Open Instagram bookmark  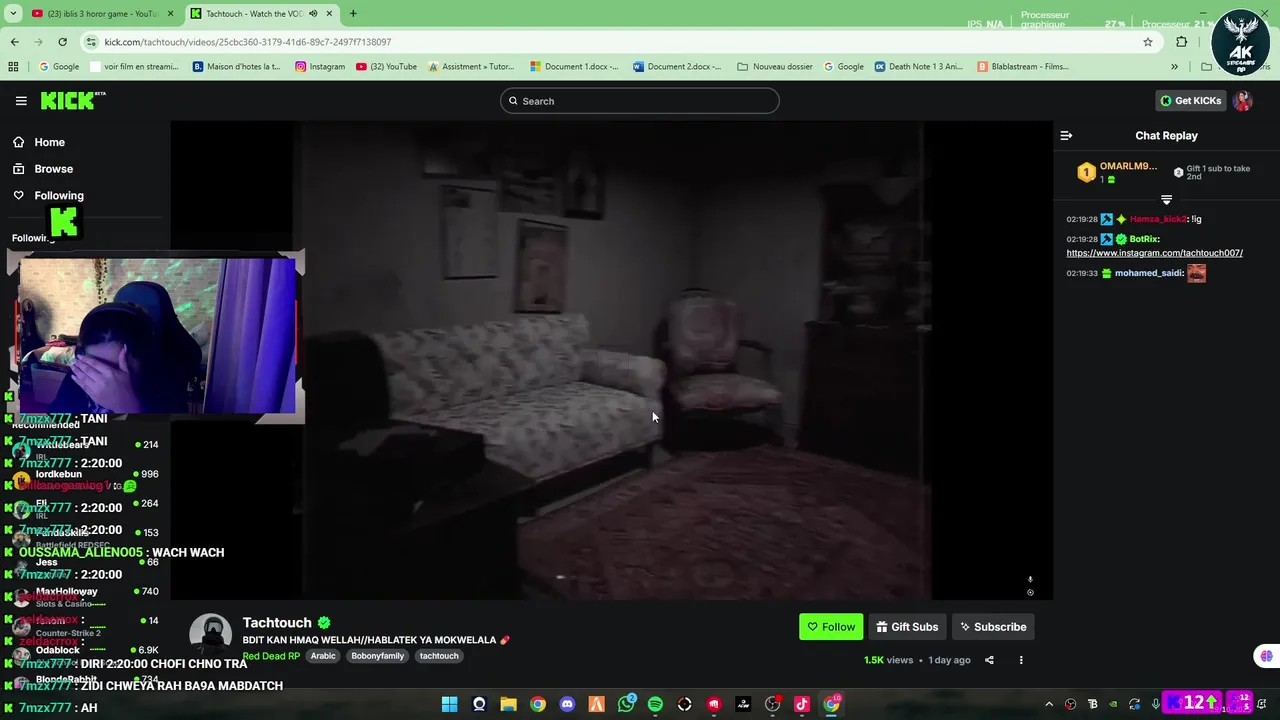[320, 67]
